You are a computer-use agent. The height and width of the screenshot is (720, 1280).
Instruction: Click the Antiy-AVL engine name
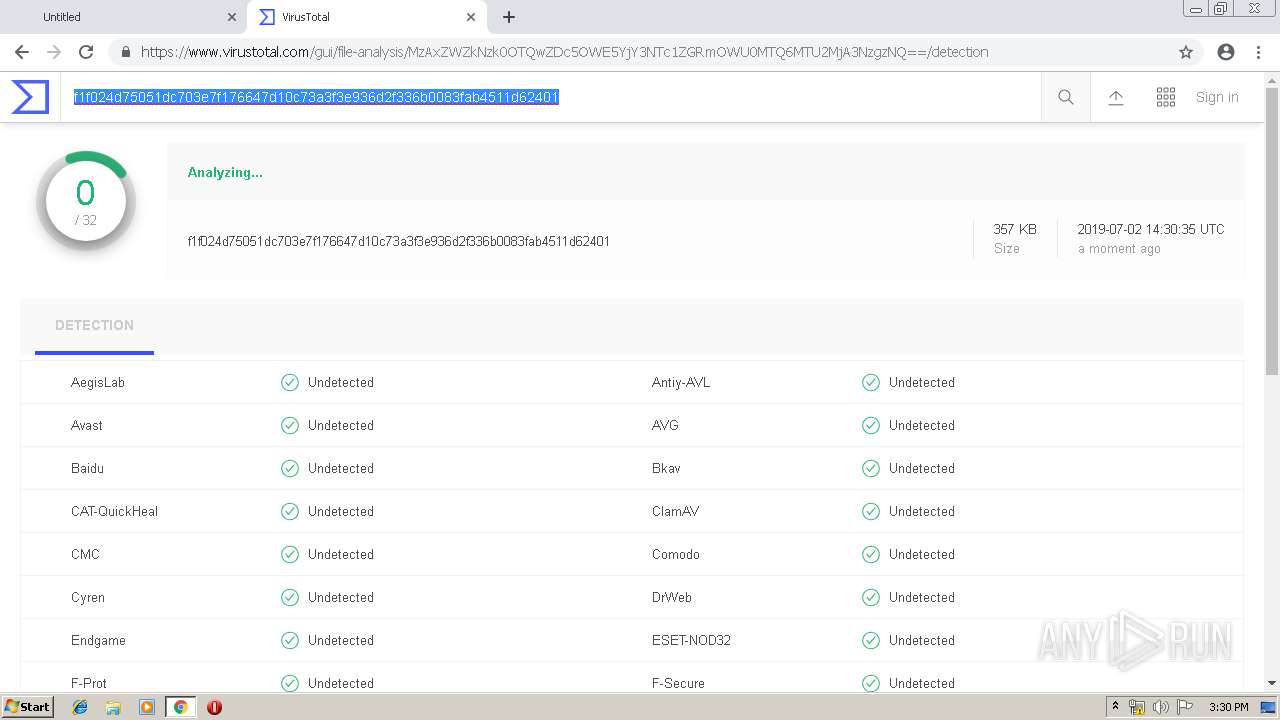681,382
